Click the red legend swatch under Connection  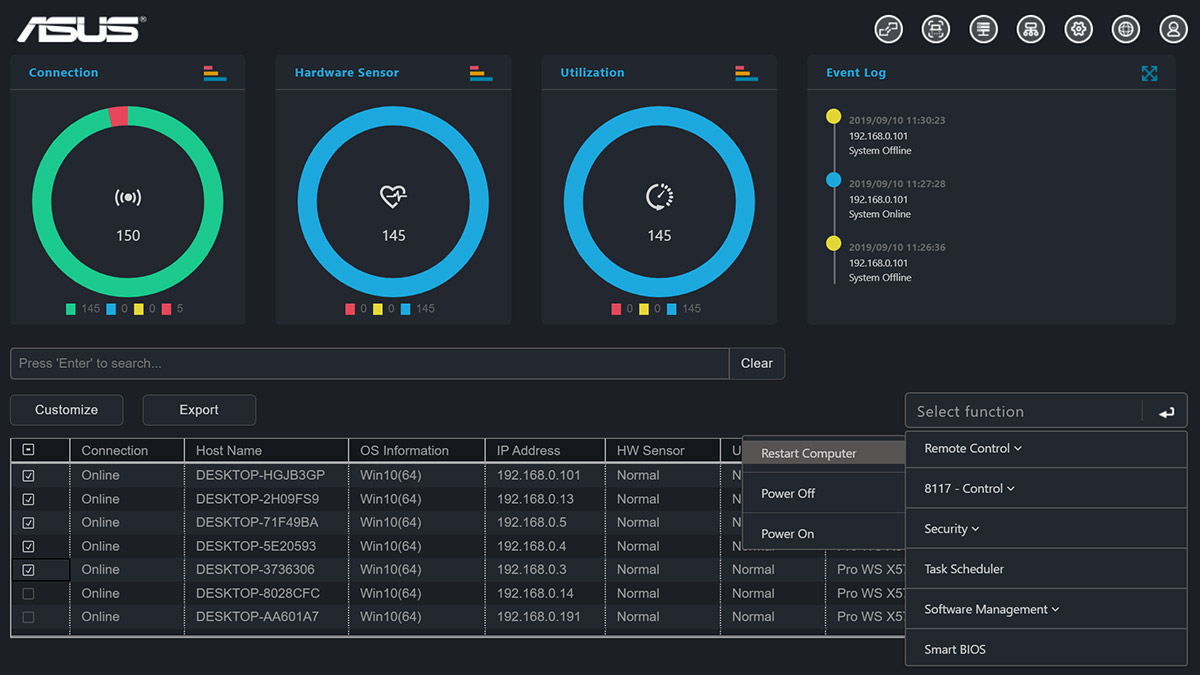coord(167,309)
